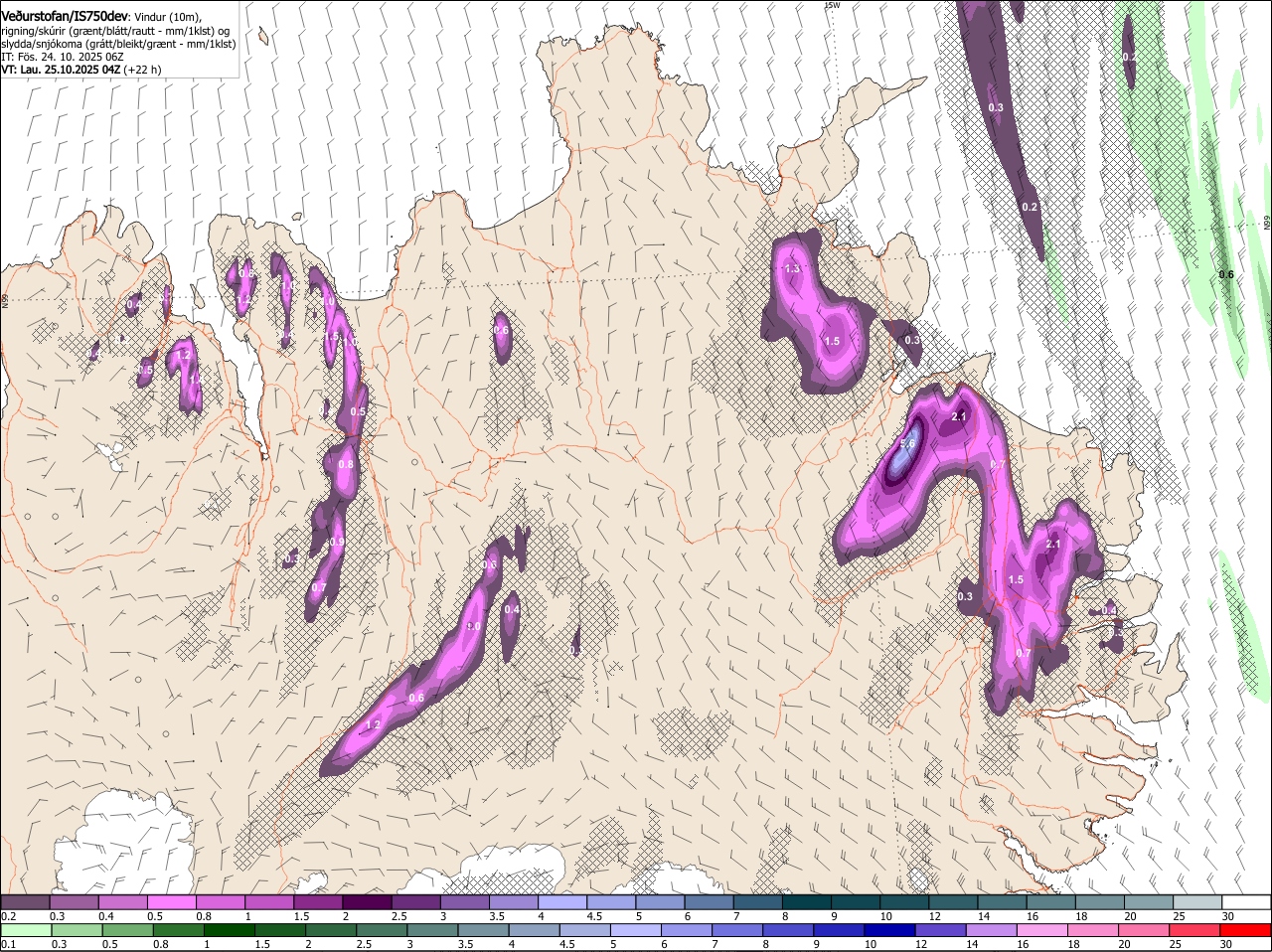
Task: Click the 30 label on the lower legend scale
Action: point(1225,944)
